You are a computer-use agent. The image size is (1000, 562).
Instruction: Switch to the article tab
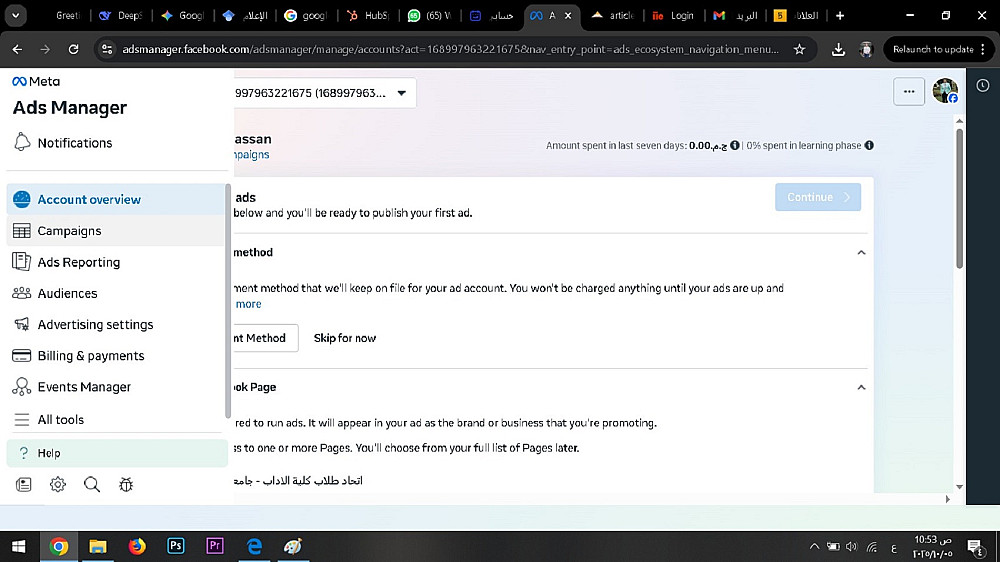612,15
